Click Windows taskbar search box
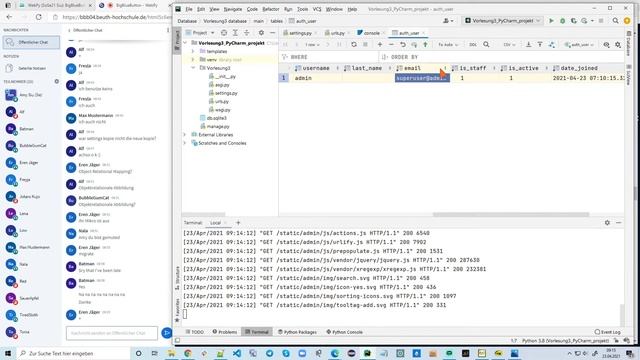 (x=73, y=353)
